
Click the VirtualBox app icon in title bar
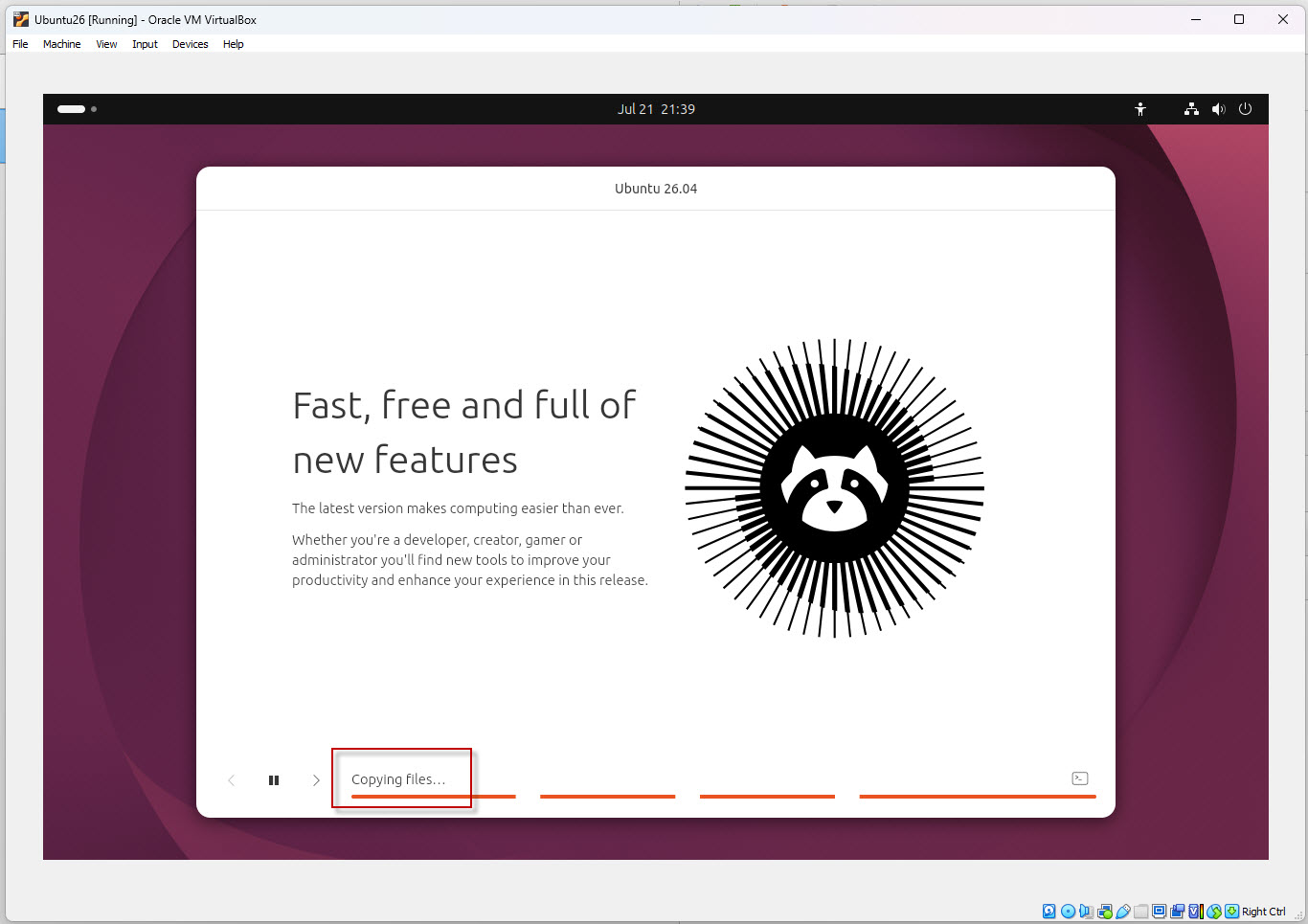pyautogui.click(x=21, y=19)
